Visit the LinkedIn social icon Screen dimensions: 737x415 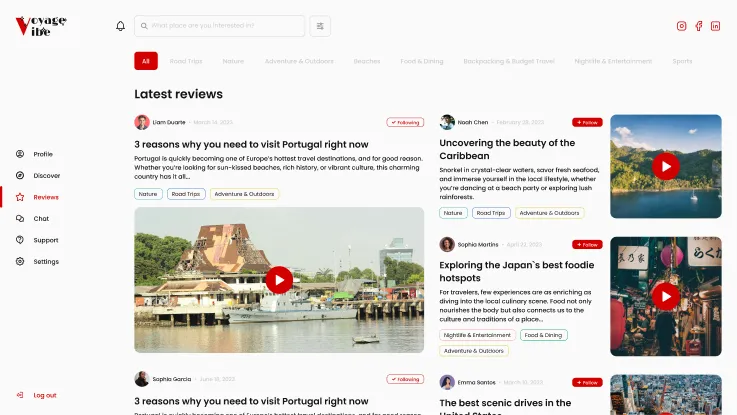[x=715, y=26]
